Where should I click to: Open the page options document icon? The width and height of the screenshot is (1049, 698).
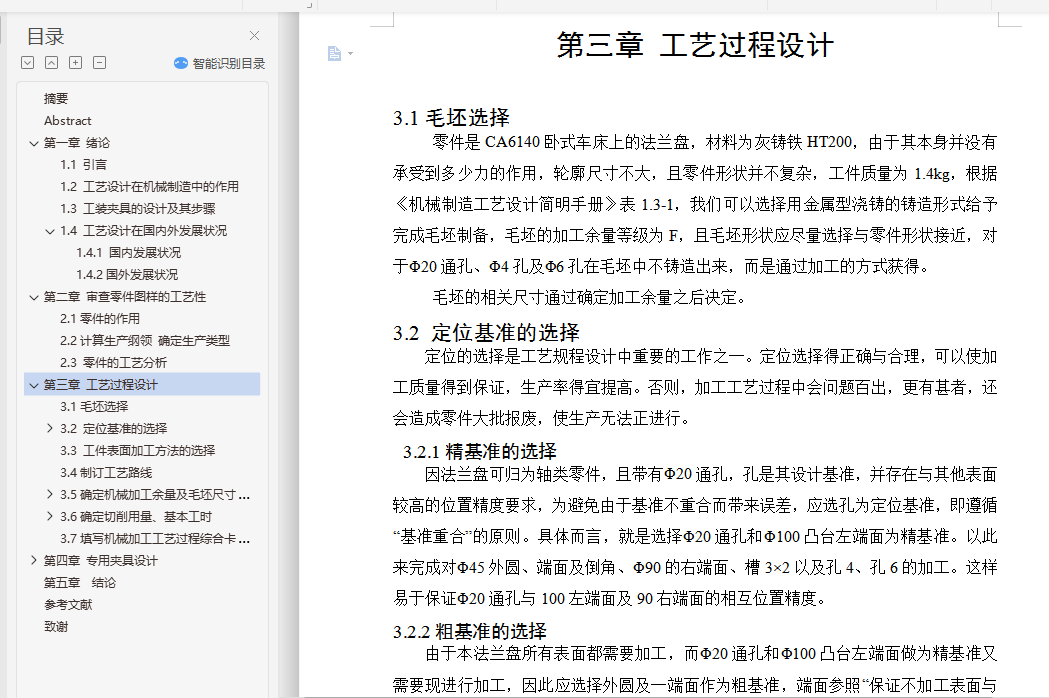(335, 54)
